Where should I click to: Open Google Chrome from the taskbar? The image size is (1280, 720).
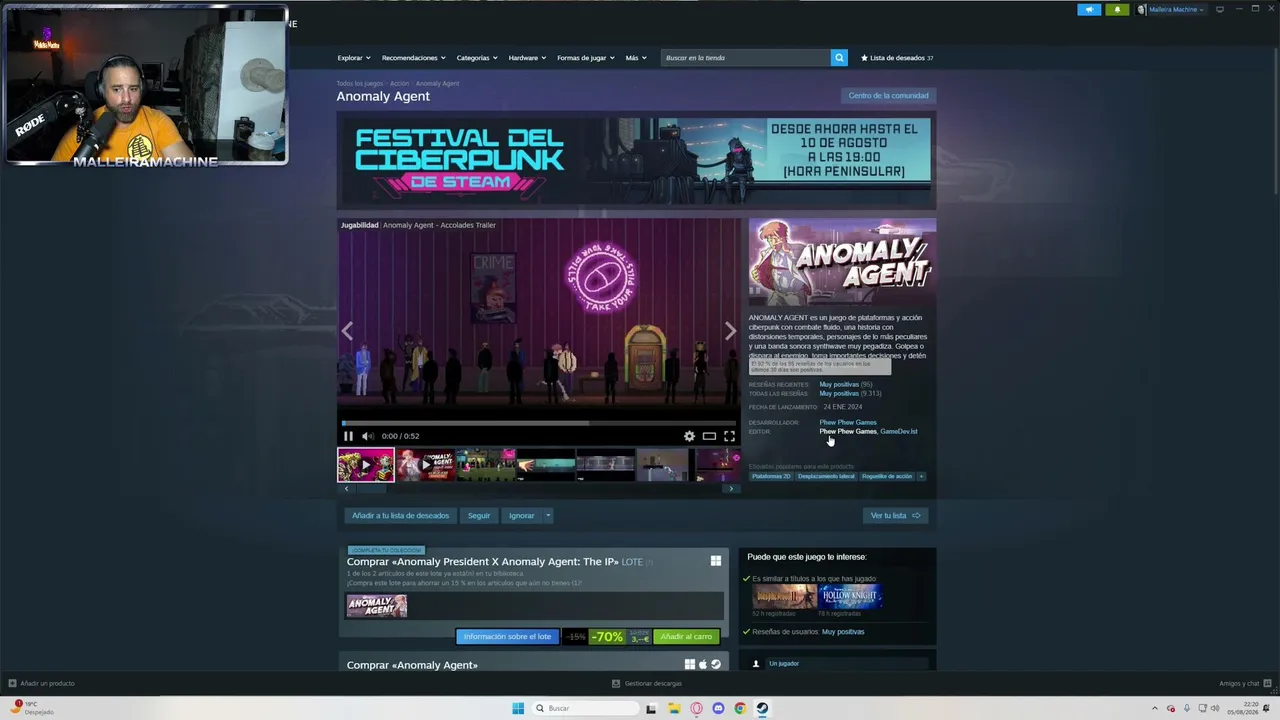(740, 708)
